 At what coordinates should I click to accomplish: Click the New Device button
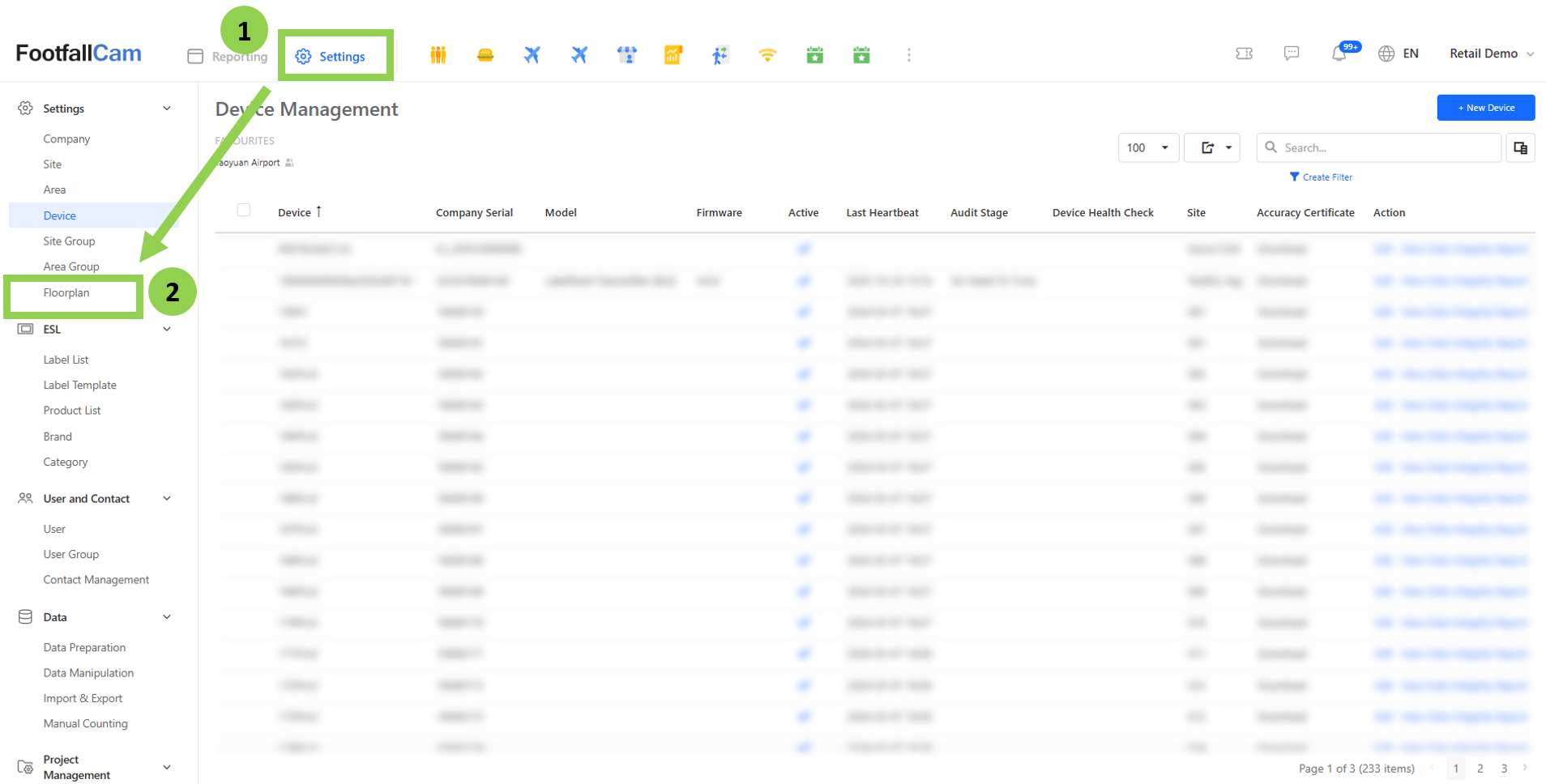pos(1485,108)
